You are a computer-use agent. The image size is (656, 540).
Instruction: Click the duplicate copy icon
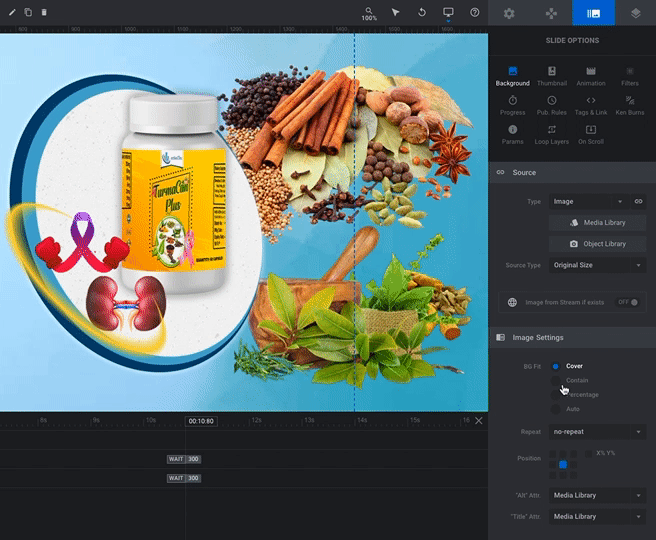(x=28, y=13)
